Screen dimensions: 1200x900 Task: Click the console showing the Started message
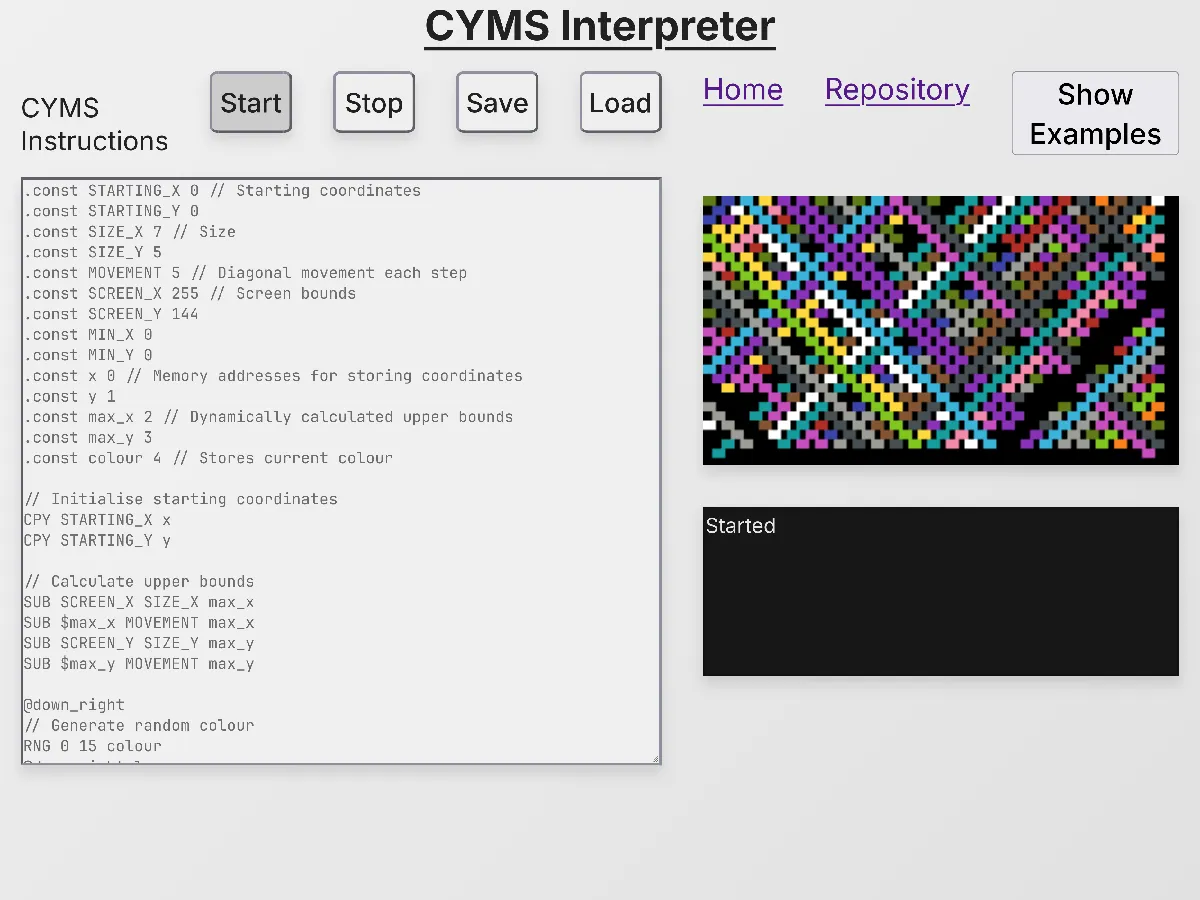(940, 590)
